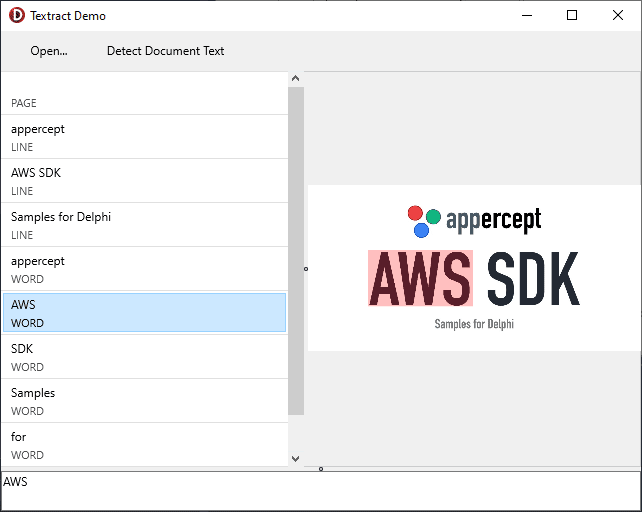Click the Textract Demo app icon
The width and height of the screenshot is (642, 512).
[x=17, y=16]
